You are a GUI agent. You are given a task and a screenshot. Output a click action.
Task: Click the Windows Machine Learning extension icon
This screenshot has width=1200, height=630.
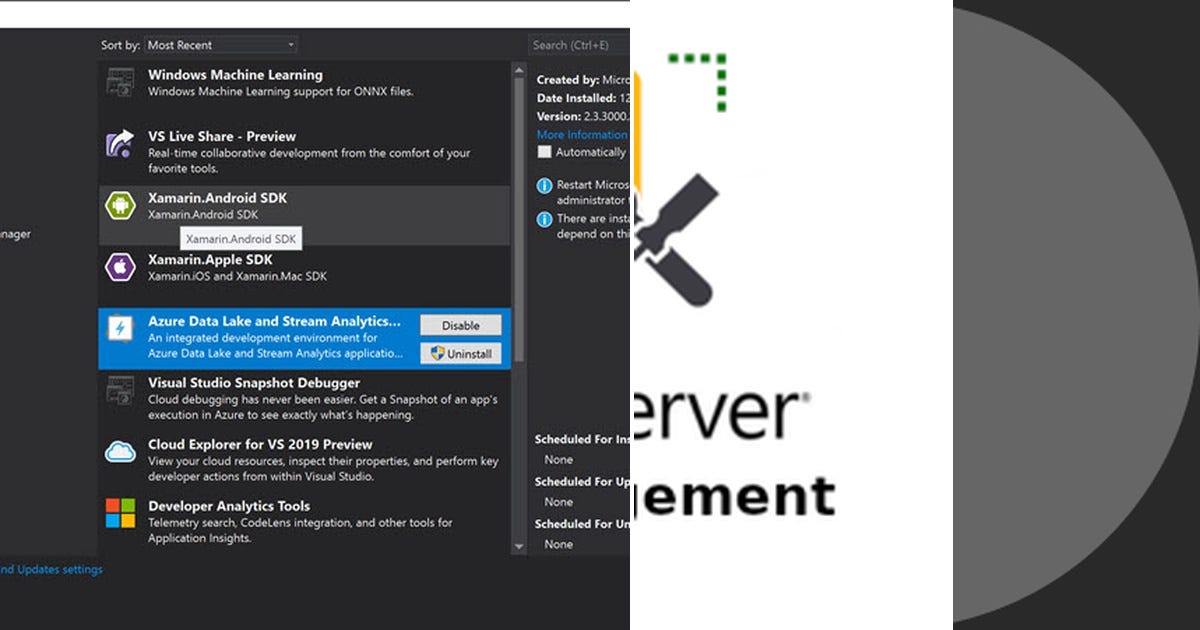click(x=122, y=81)
